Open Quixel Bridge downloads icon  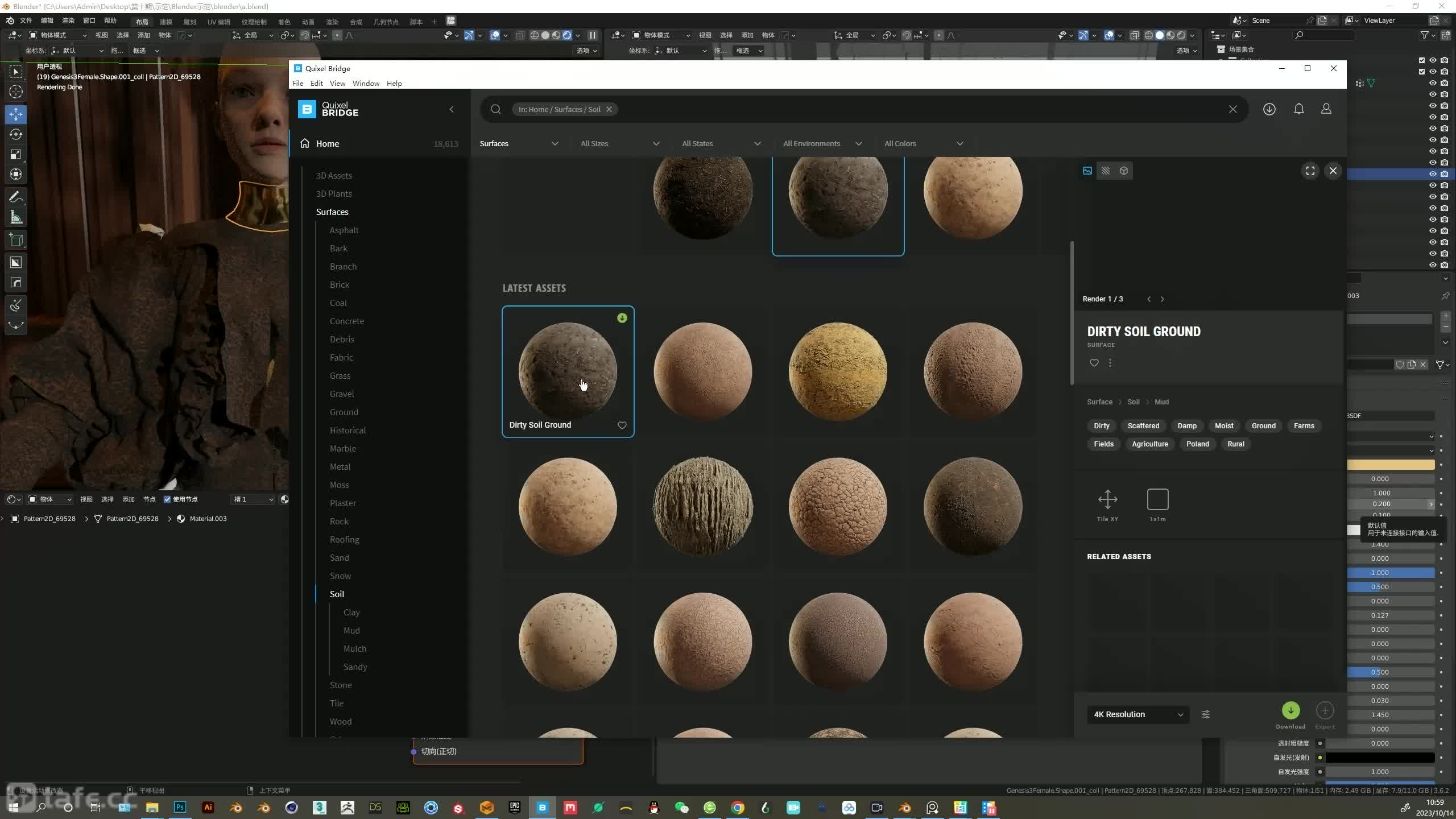point(1269,109)
